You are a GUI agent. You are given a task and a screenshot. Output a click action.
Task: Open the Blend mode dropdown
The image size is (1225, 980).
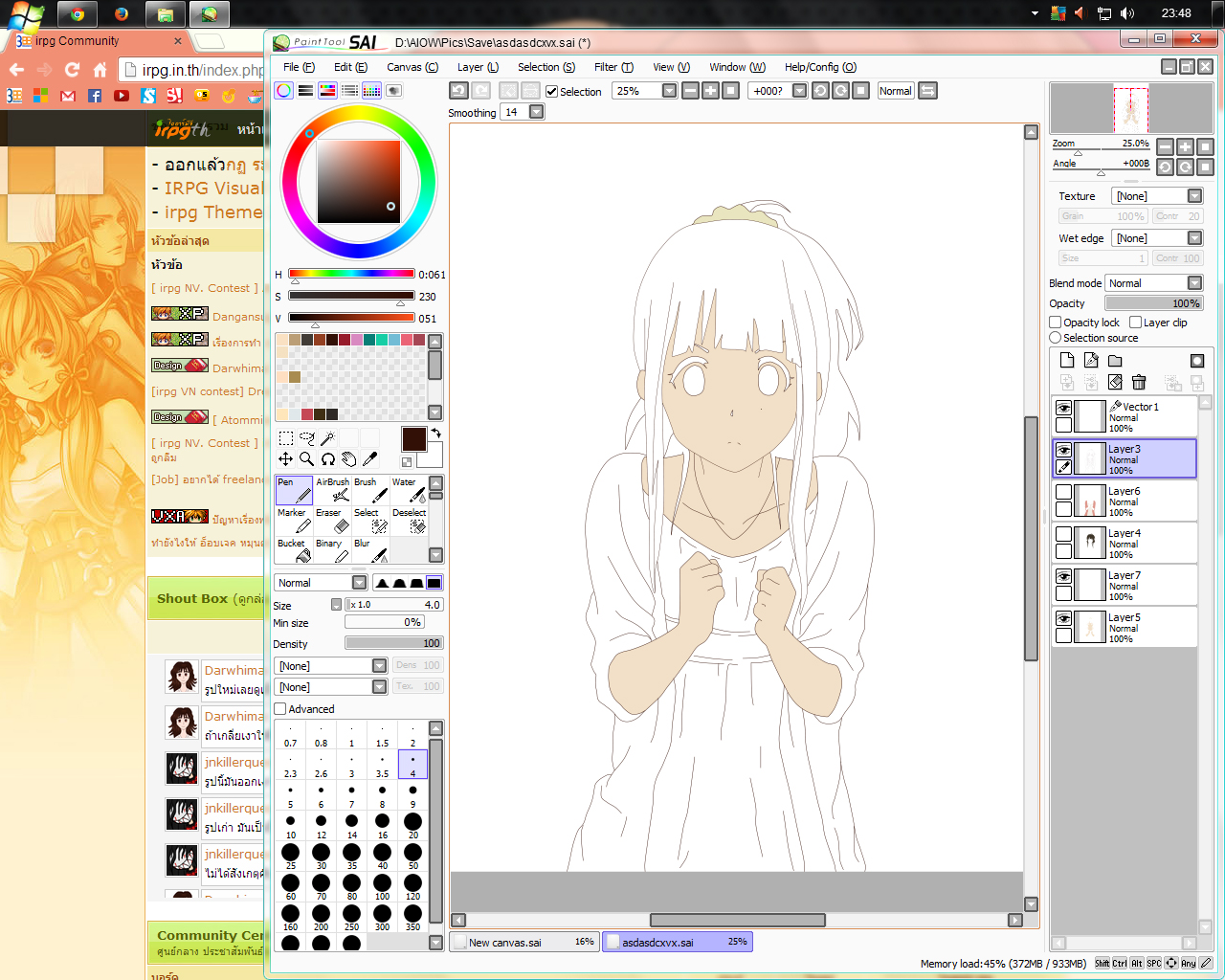click(x=1154, y=283)
